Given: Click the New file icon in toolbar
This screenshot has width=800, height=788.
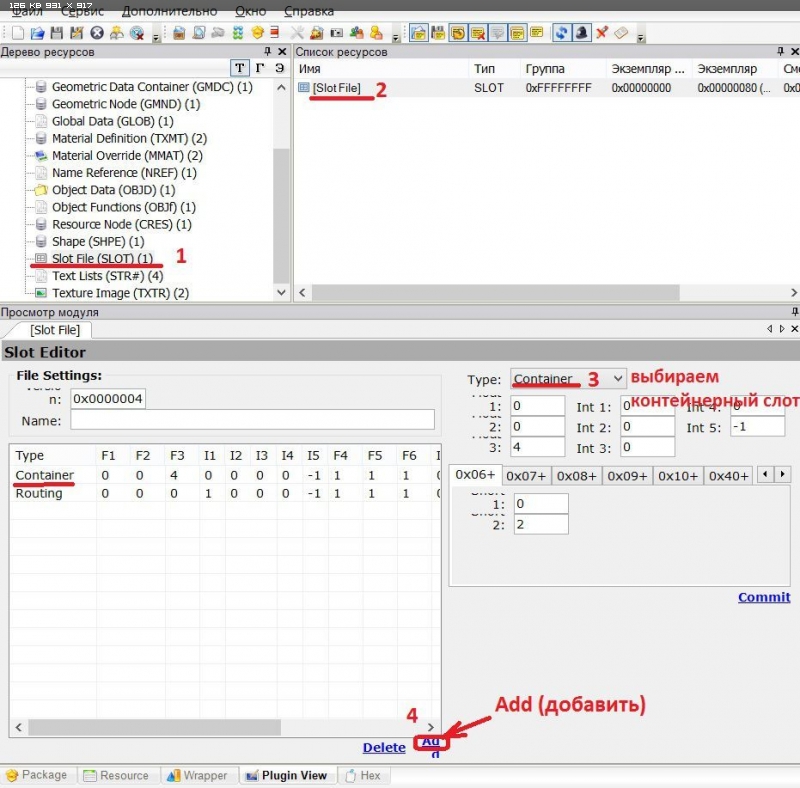Looking at the screenshot, I should (16, 33).
